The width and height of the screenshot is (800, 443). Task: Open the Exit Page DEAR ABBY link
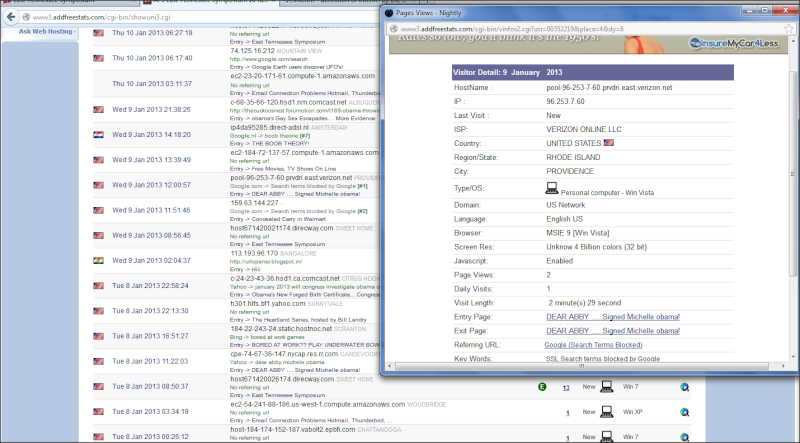[x=613, y=331]
